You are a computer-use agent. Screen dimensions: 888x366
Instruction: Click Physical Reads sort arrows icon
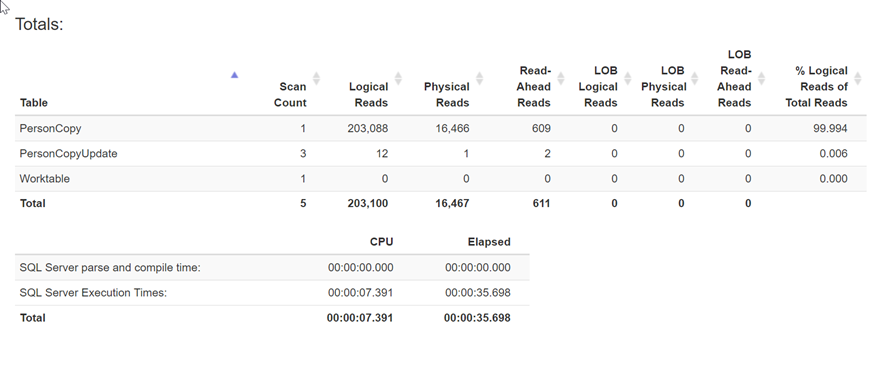click(479, 78)
